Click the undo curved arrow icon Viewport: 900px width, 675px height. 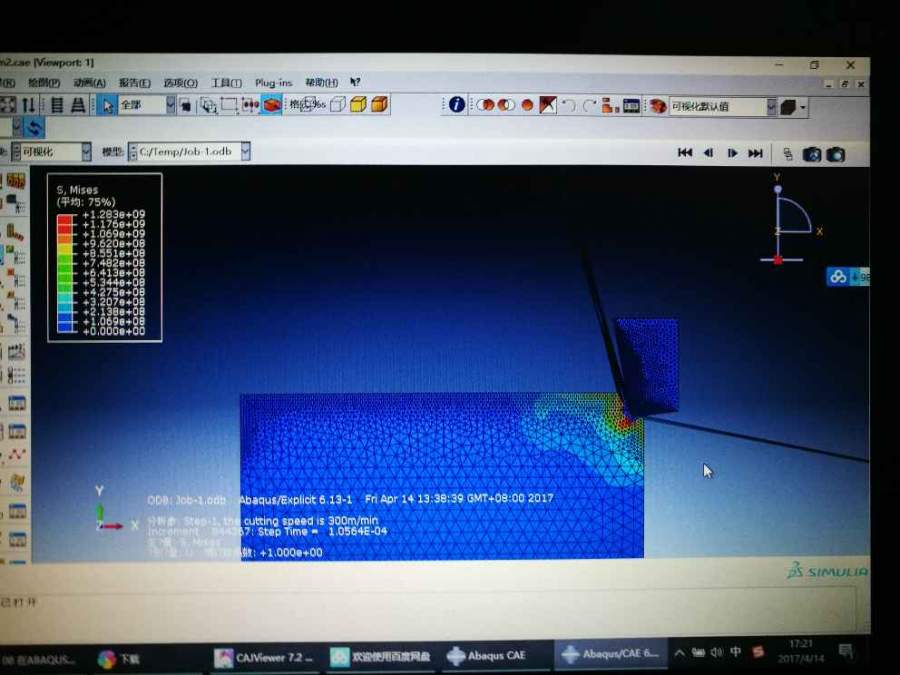click(569, 106)
